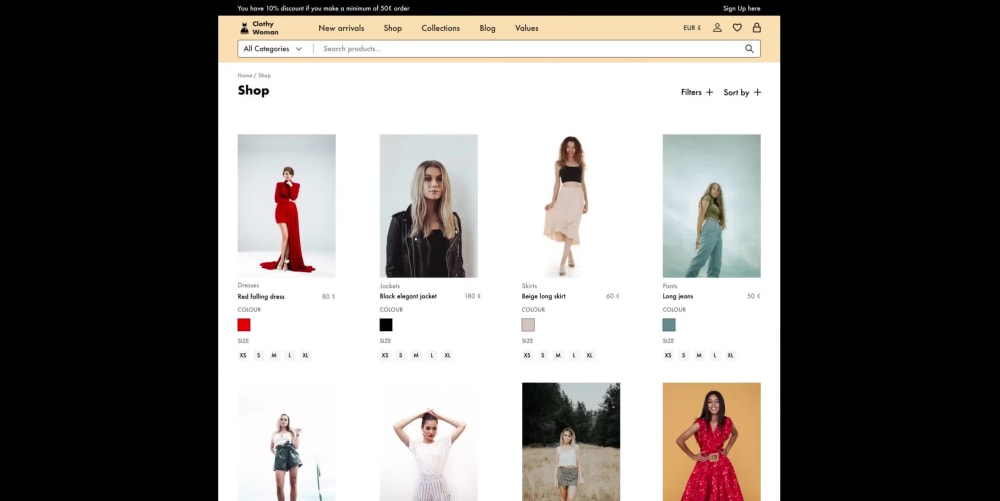The image size is (1000, 501).
Task: Open the Blog menu item
Action: click(487, 28)
